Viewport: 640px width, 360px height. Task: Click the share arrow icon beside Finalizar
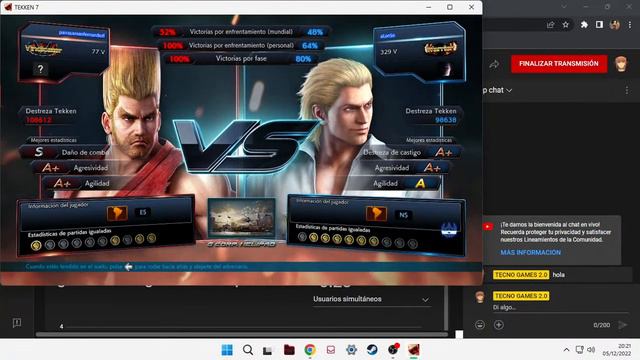point(494,64)
